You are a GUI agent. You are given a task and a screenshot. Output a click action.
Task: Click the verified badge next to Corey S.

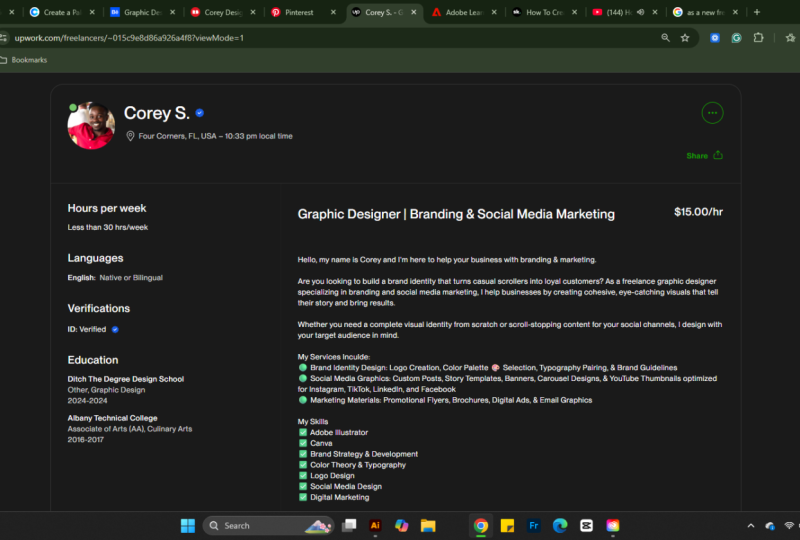[199, 113]
